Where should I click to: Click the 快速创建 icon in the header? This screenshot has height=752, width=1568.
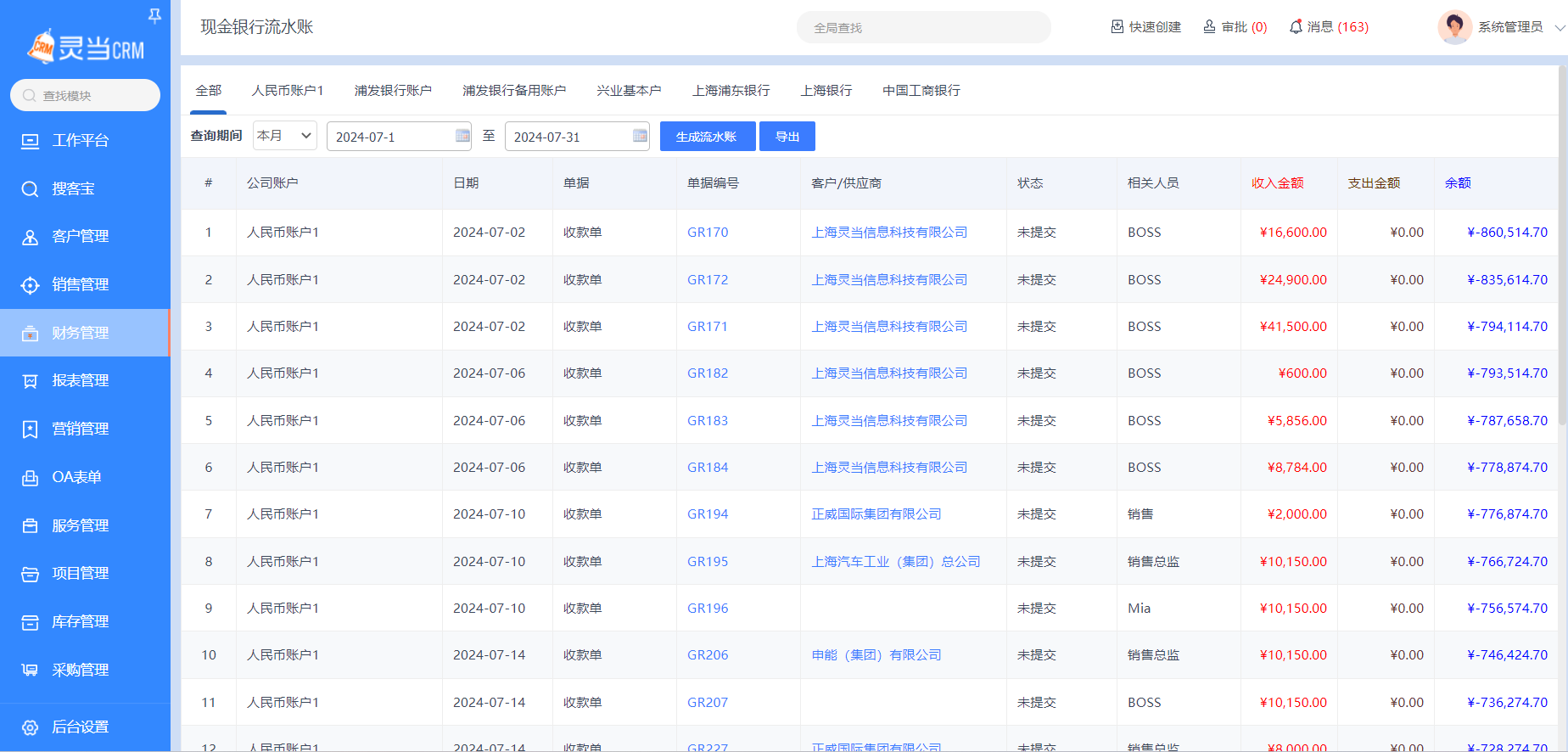1117,27
